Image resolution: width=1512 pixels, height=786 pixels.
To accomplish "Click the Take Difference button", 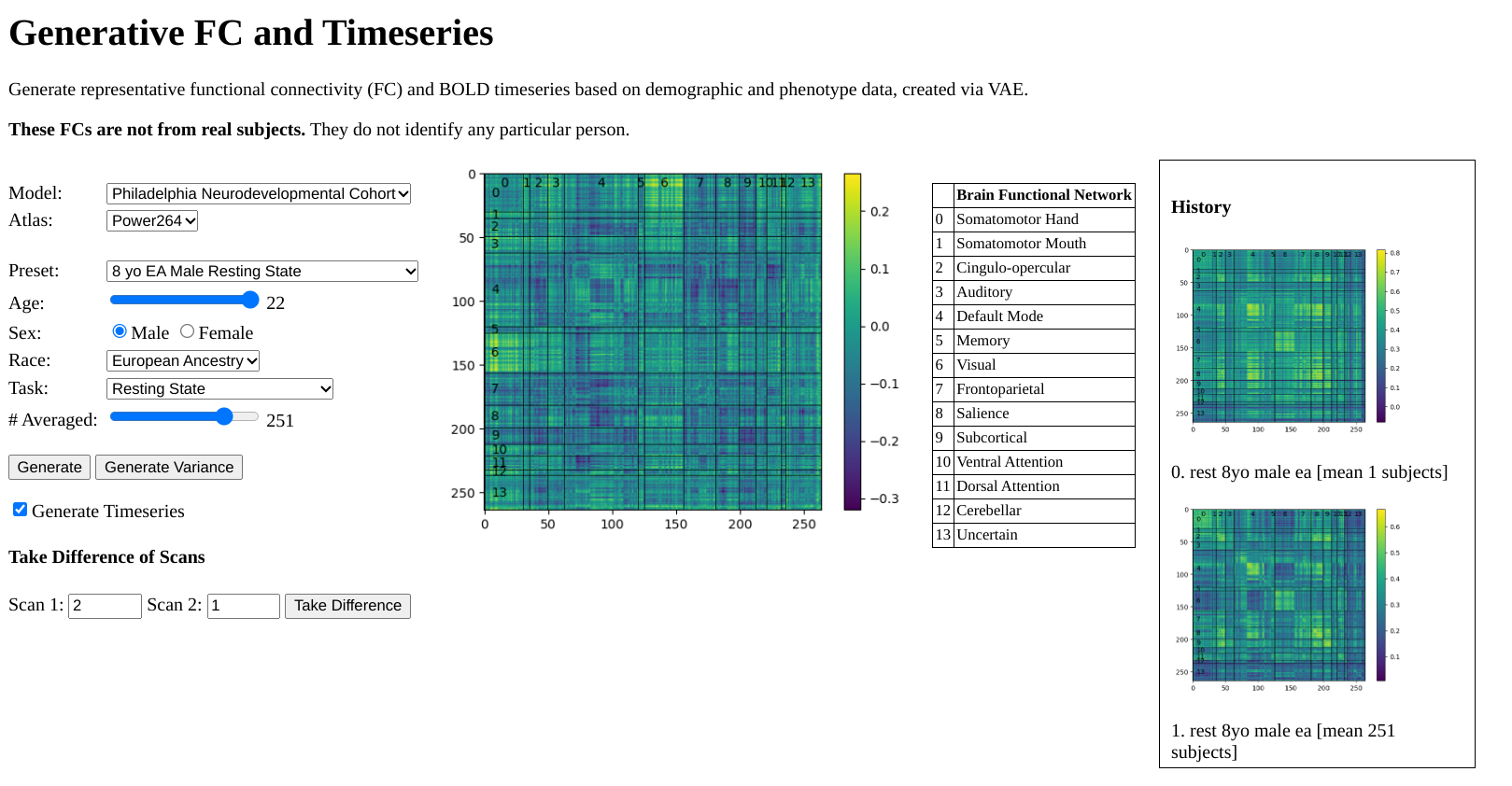I will (x=347, y=606).
